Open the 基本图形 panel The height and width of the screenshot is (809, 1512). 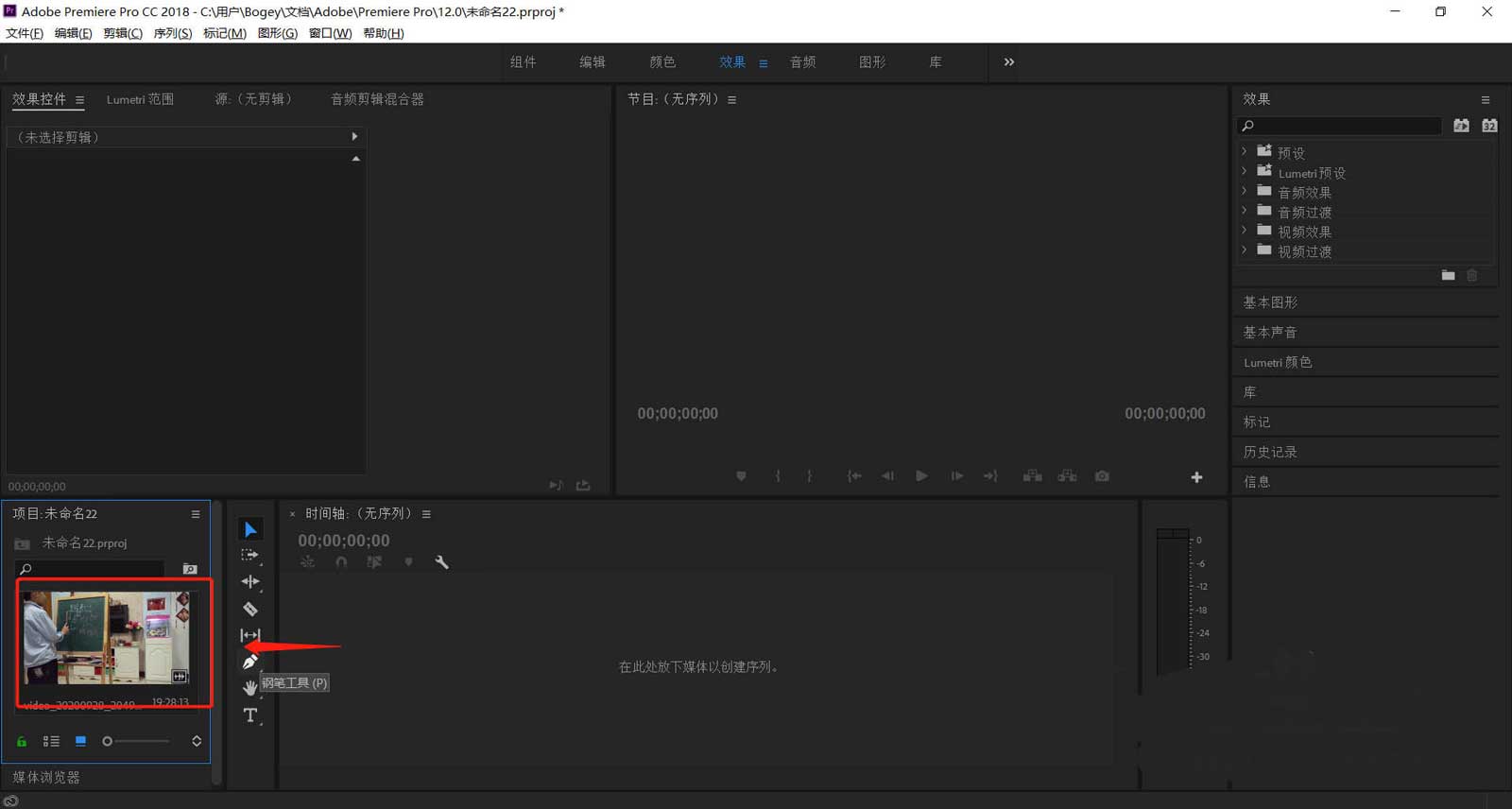click(x=1270, y=302)
